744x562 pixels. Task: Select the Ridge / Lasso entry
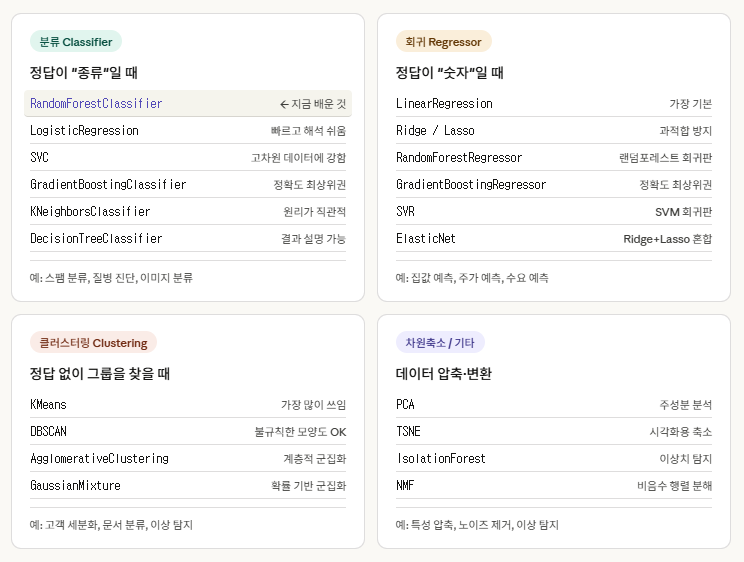point(435,131)
